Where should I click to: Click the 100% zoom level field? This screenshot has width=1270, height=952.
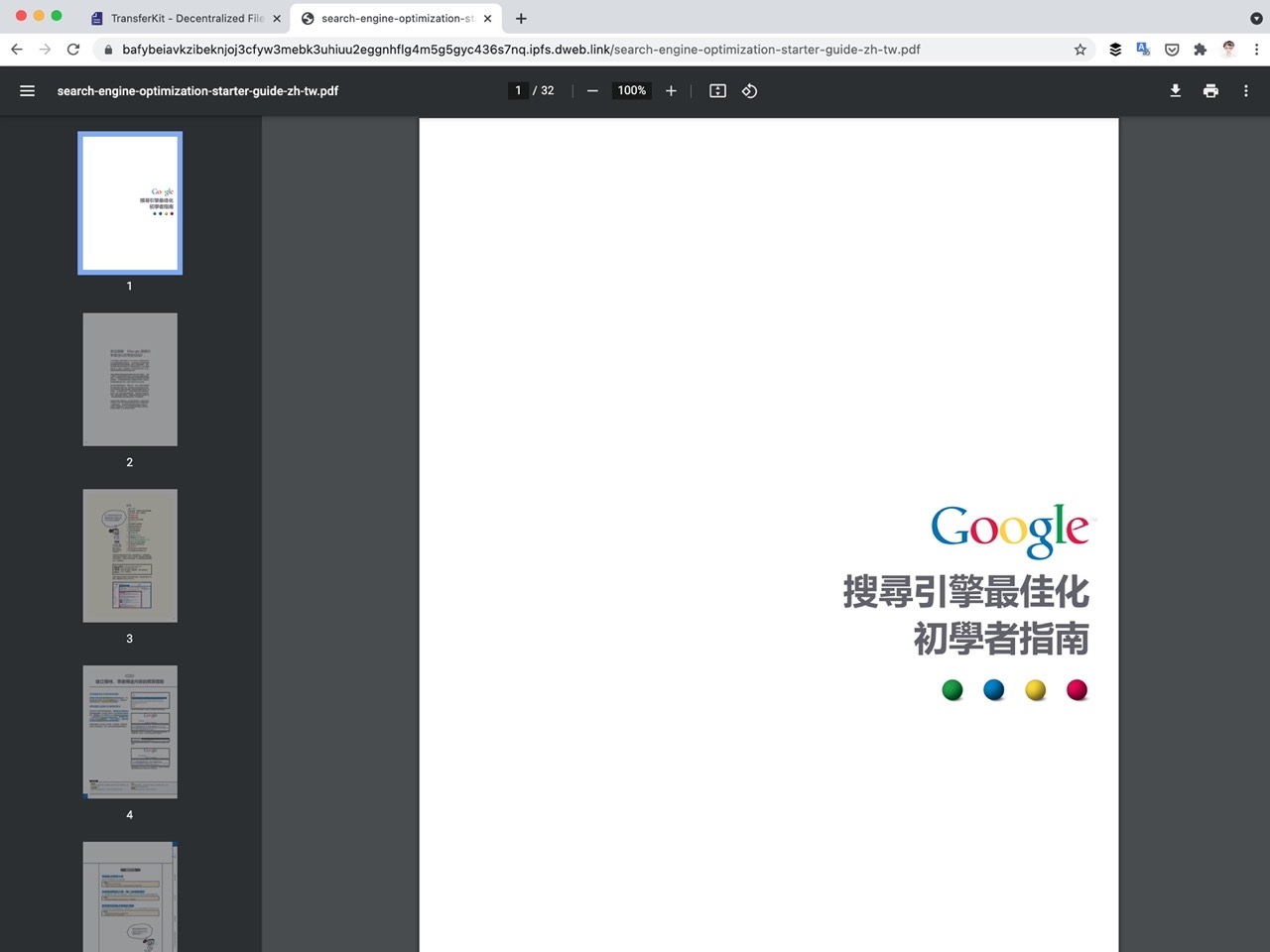[632, 90]
